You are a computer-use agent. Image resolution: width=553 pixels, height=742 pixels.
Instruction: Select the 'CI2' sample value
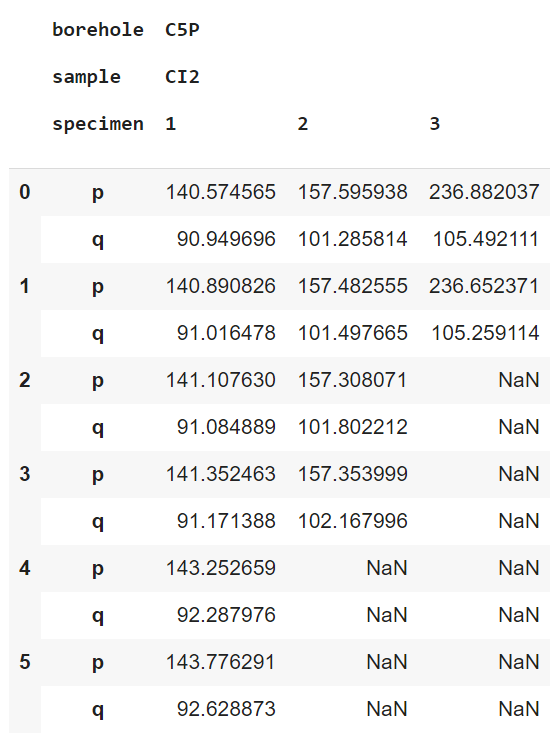click(182, 77)
